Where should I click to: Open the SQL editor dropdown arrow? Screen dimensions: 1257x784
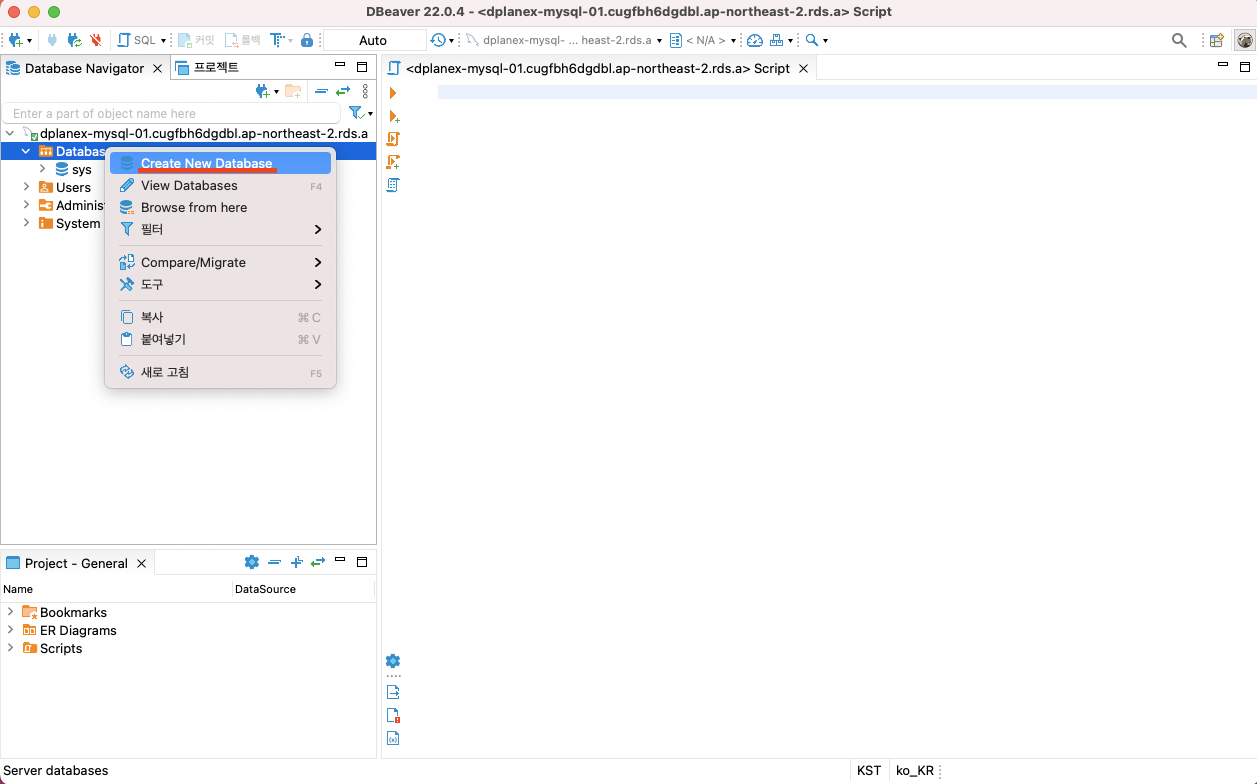[x=163, y=41]
